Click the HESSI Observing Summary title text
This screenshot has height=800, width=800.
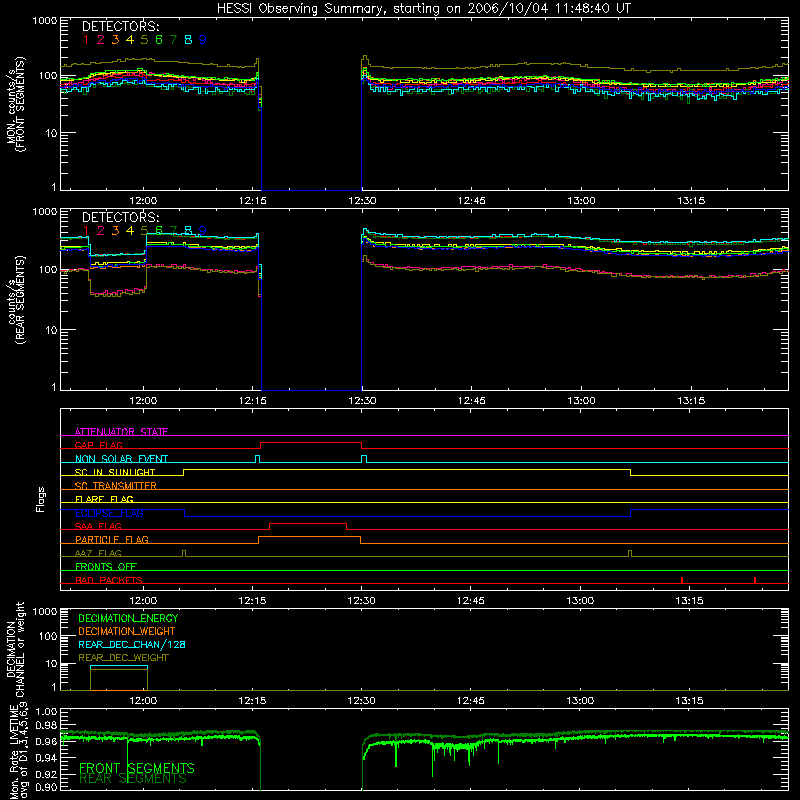point(423,9)
